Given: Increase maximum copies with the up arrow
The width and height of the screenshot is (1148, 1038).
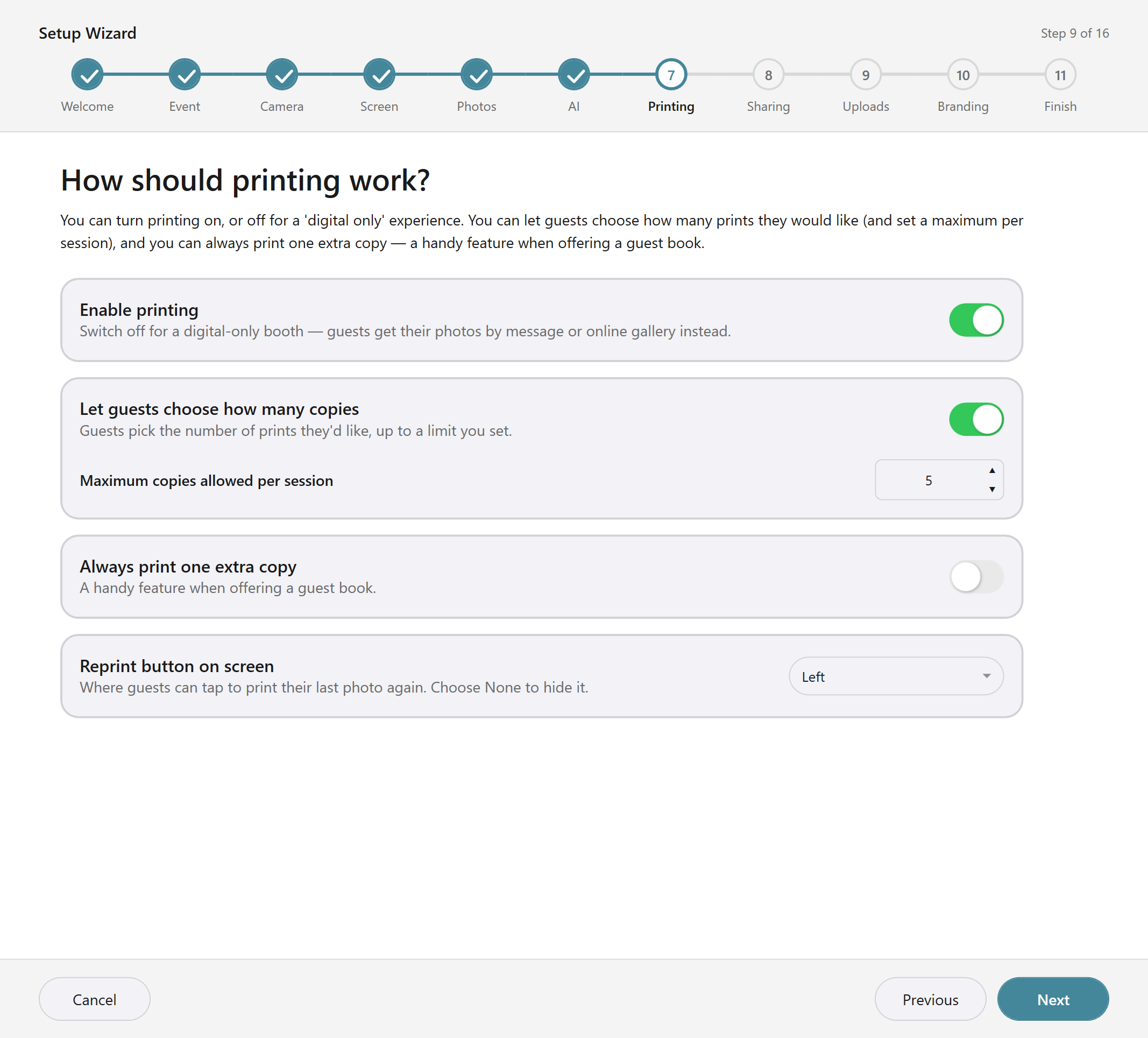Looking at the screenshot, I should coord(992,471).
